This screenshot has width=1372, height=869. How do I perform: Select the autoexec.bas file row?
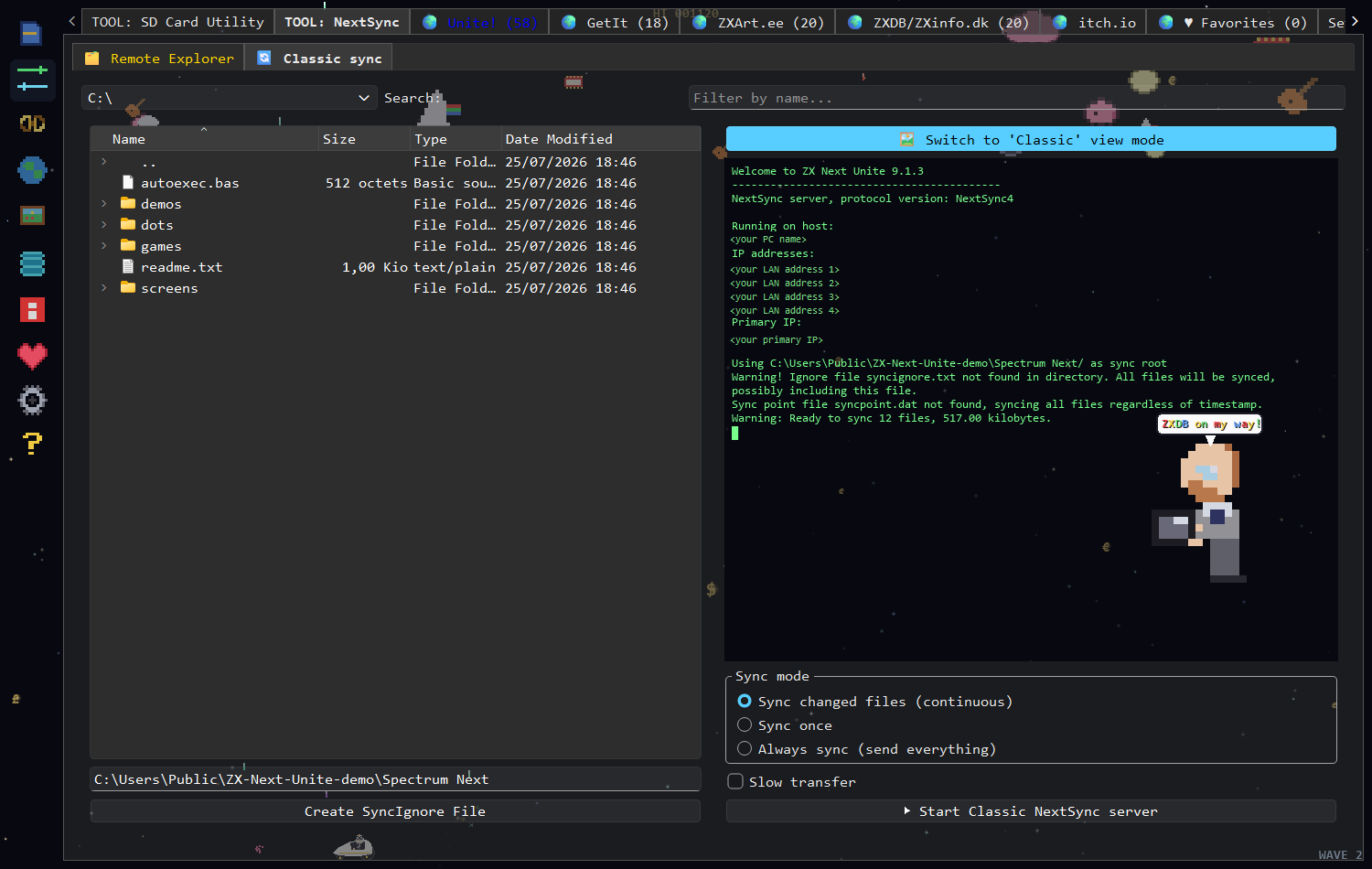[x=395, y=182]
